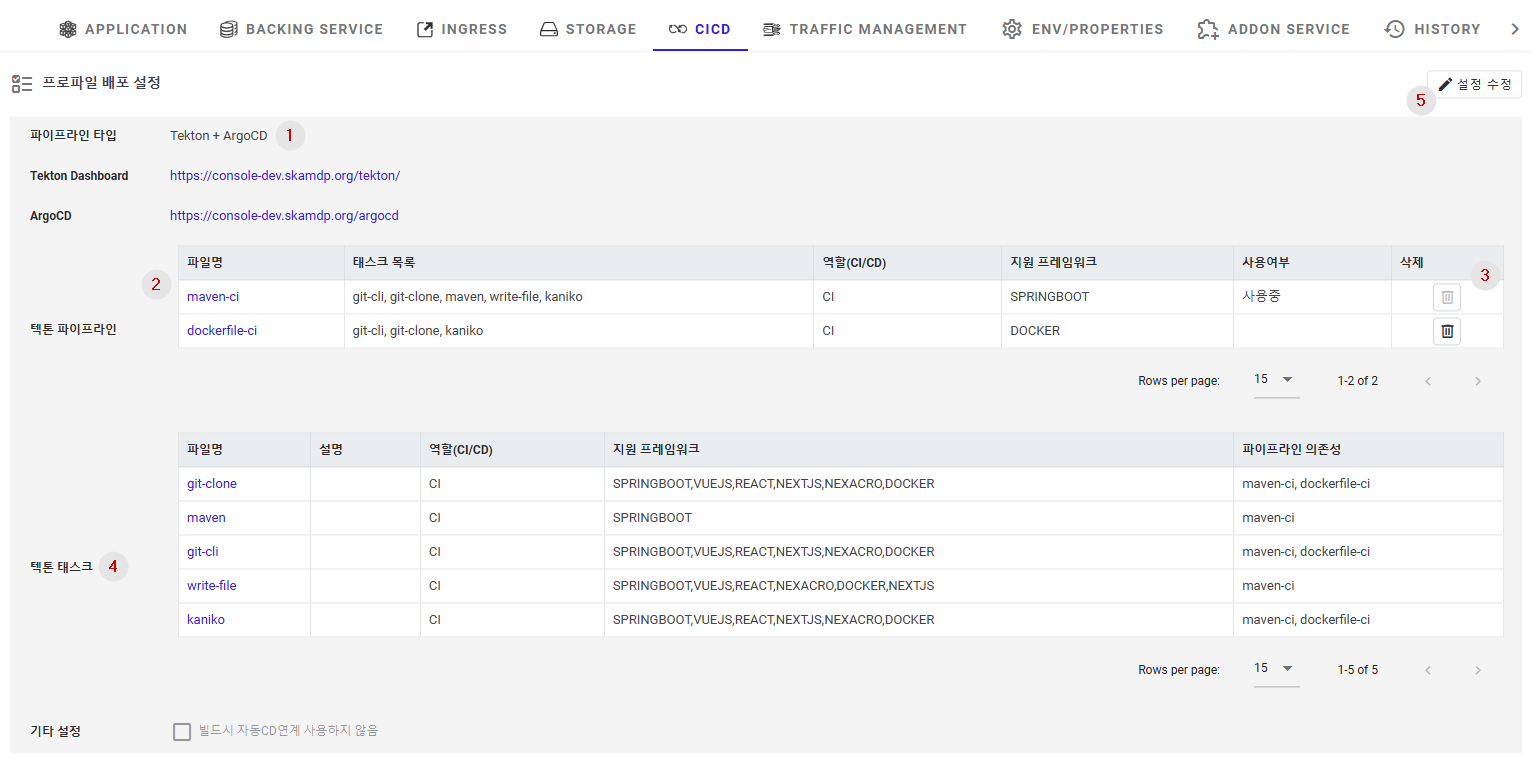Viewport: 1533px width, 757px height.
Task: View the HISTORY tab
Action: 1432,29
